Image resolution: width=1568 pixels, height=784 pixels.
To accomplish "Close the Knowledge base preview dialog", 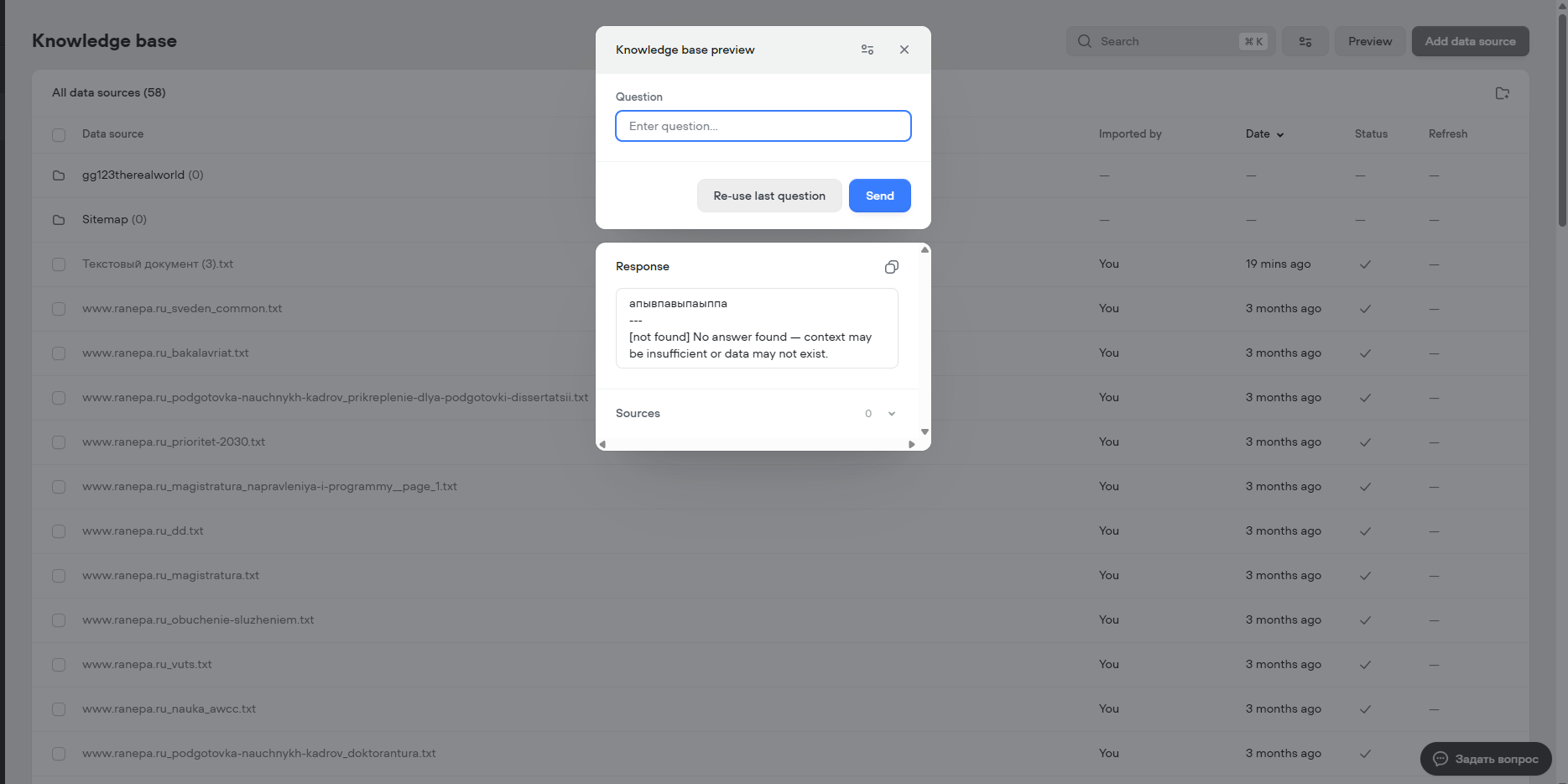I will point(904,50).
